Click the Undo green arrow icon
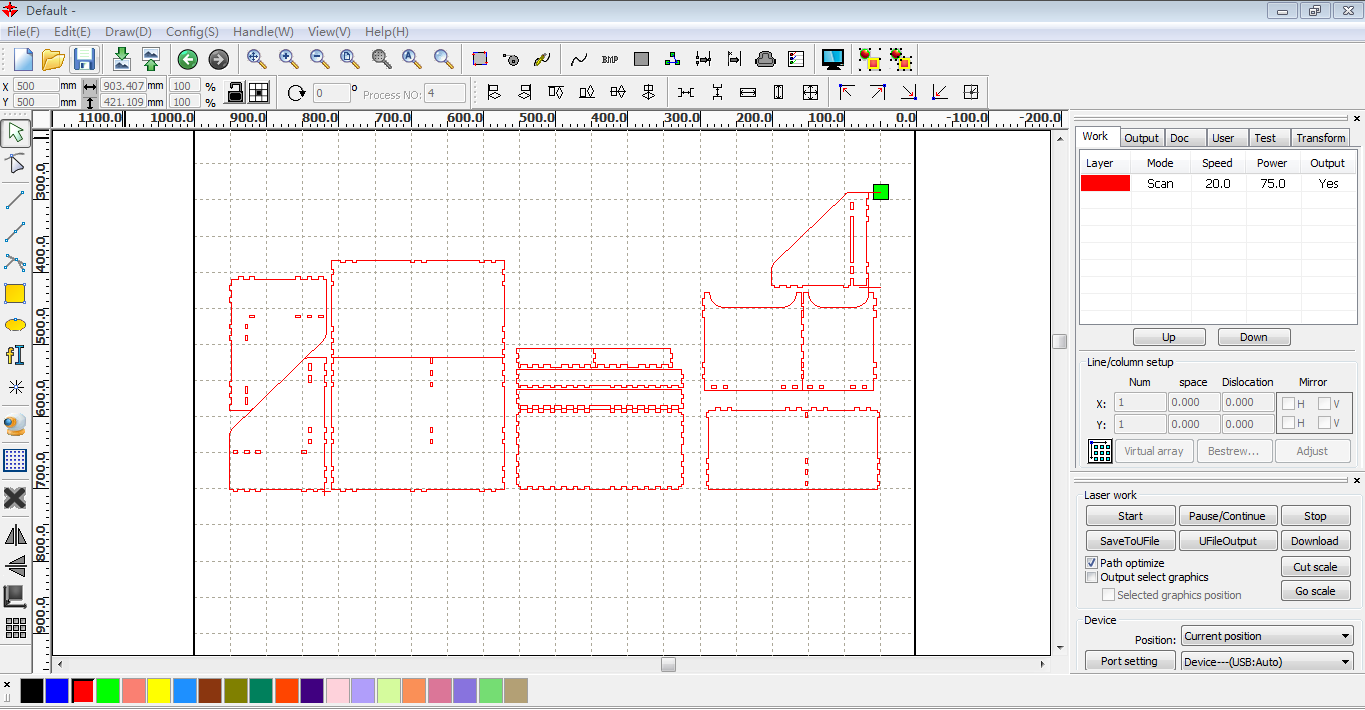1365x710 pixels. coord(187,59)
